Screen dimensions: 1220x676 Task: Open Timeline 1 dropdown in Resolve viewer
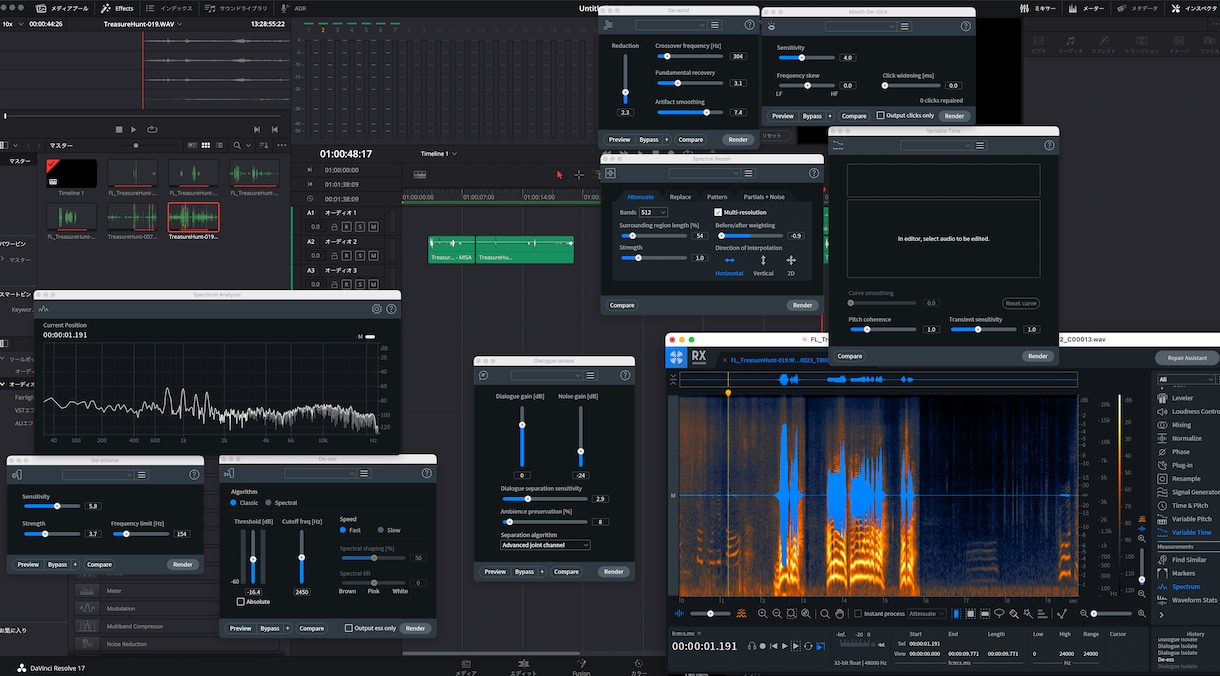[439, 154]
